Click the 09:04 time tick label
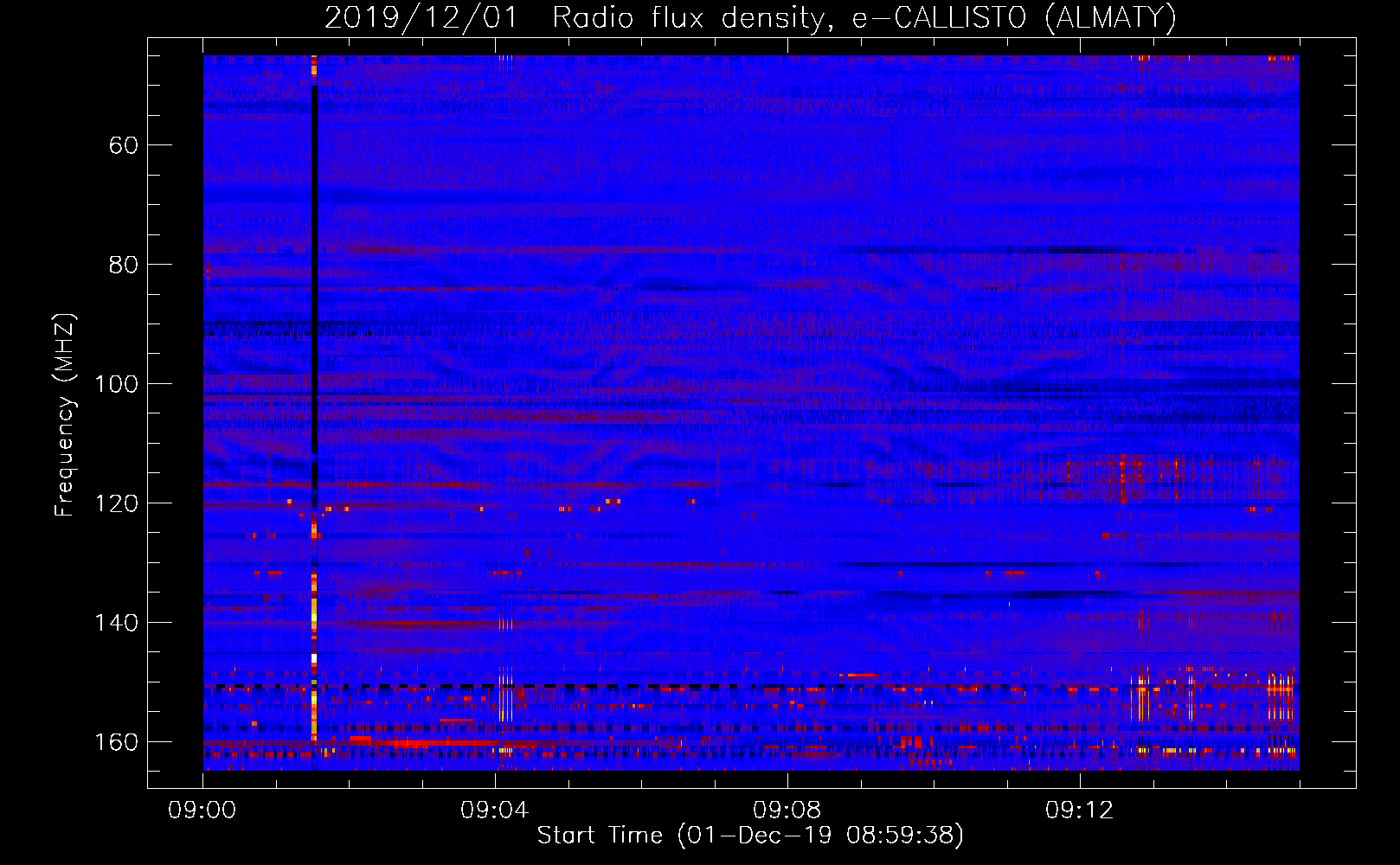 click(495, 811)
